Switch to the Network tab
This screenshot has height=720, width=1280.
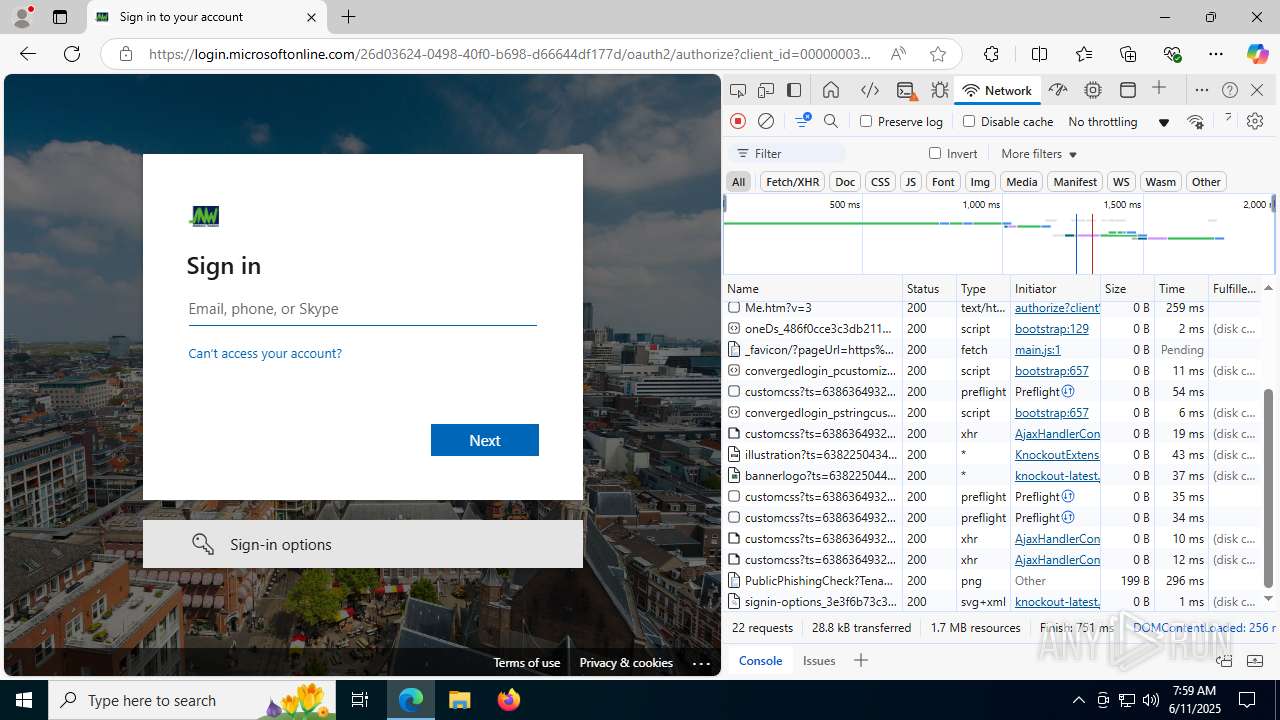(x=997, y=90)
